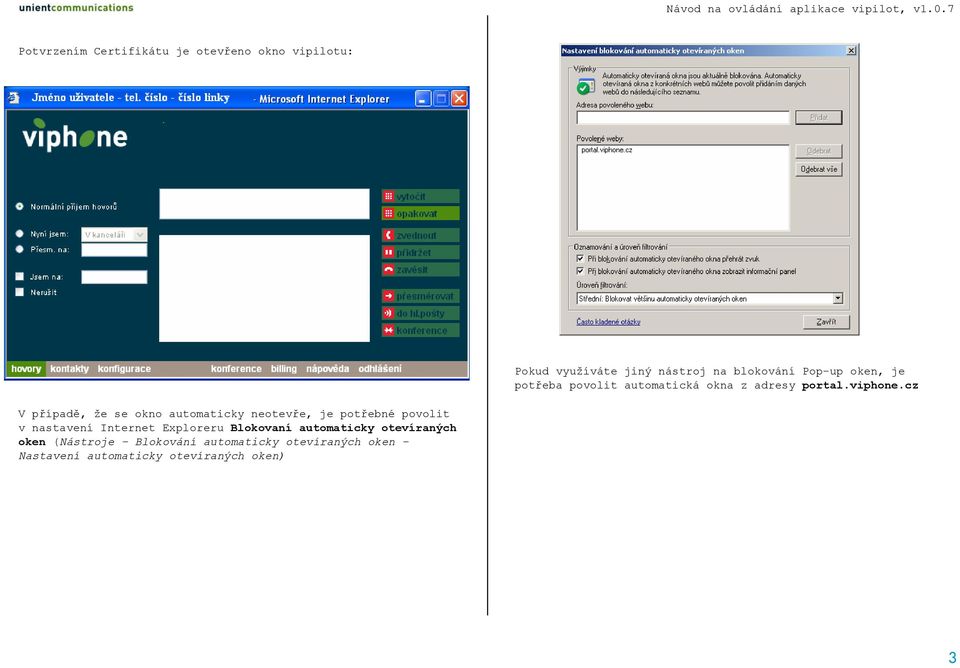Toggle the zobrazit informační panel checkbox
The width and height of the screenshot is (960, 668).
coord(580,271)
